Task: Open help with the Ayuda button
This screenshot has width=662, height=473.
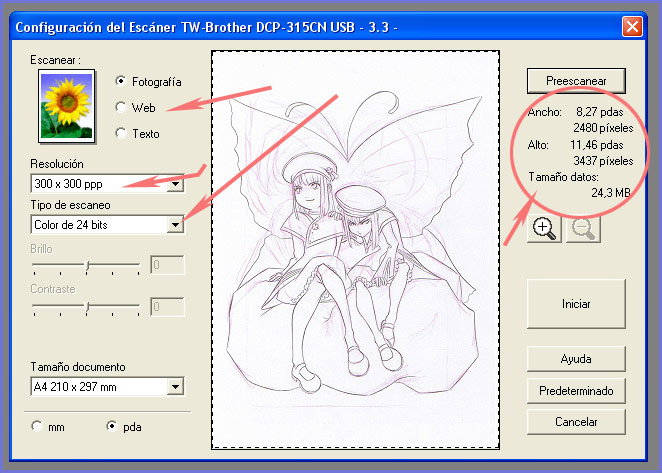Action: click(576, 359)
